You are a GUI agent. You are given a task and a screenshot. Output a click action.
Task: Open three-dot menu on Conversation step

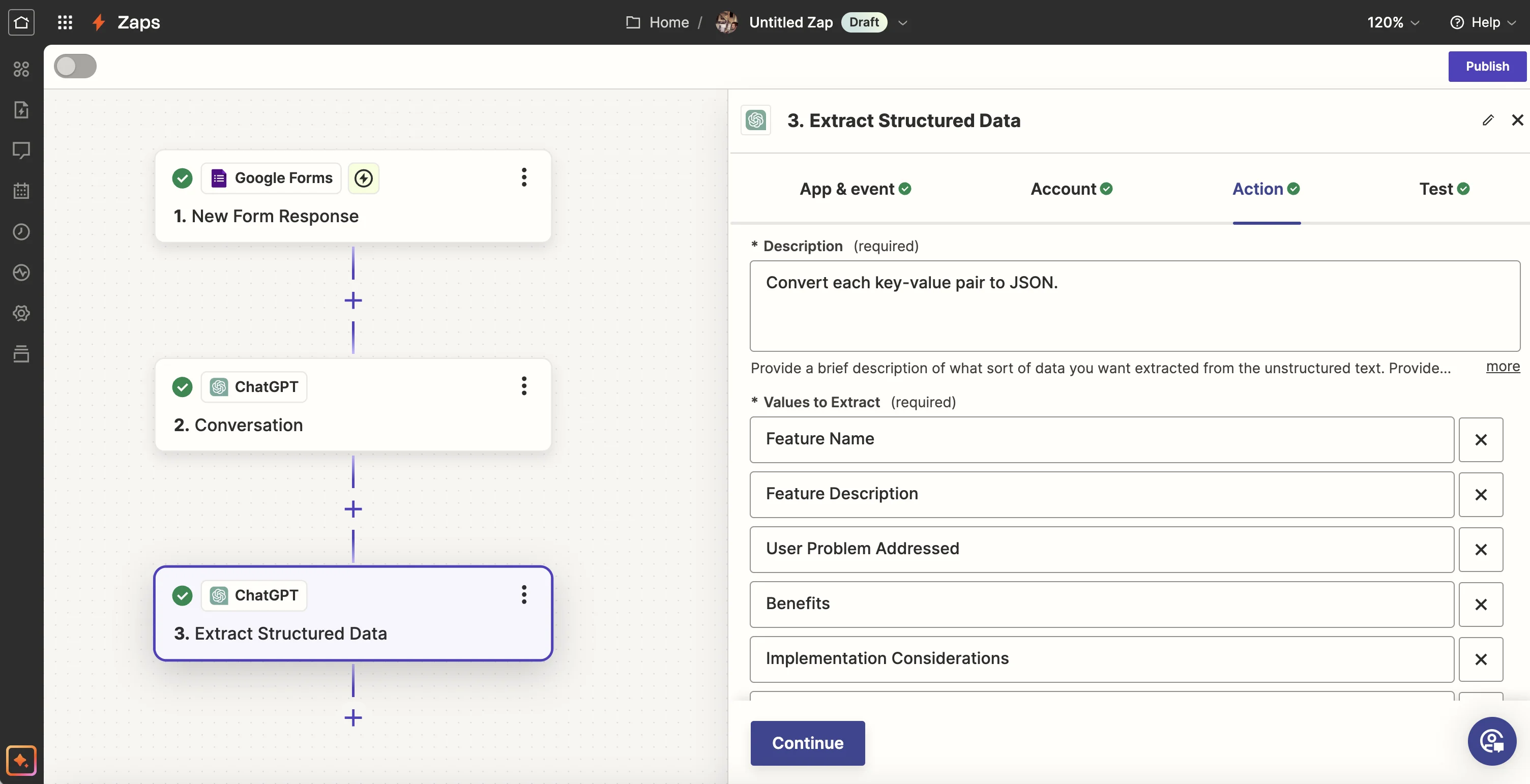523,386
